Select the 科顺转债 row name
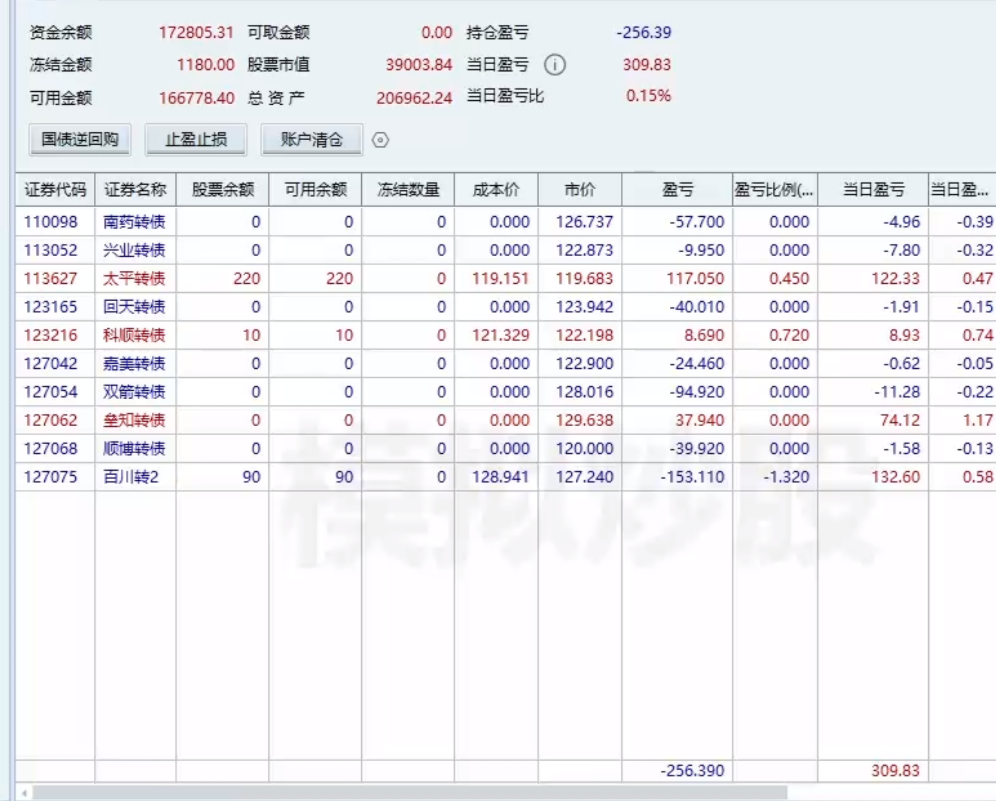The height and width of the screenshot is (801, 996). click(134, 335)
